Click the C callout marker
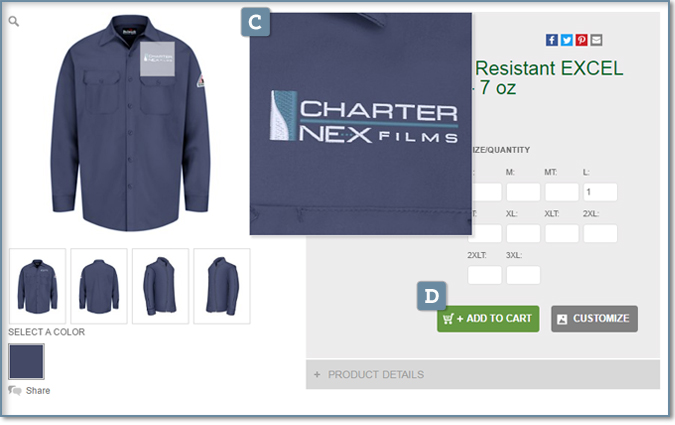Image resolution: width=675 pixels, height=425 pixels. tap(256, 22)
